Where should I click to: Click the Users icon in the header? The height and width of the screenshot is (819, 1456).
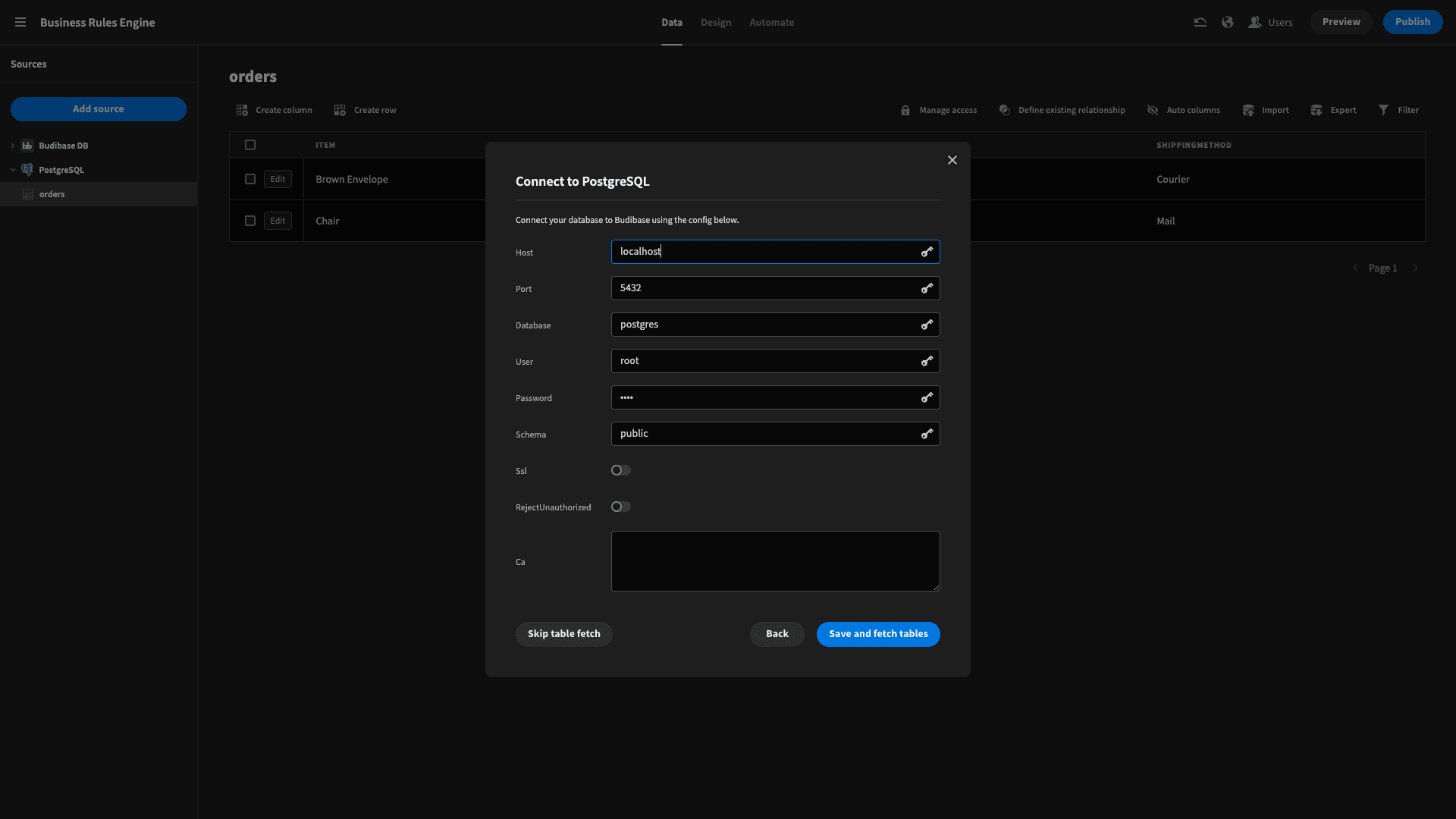pos(1255,22)
